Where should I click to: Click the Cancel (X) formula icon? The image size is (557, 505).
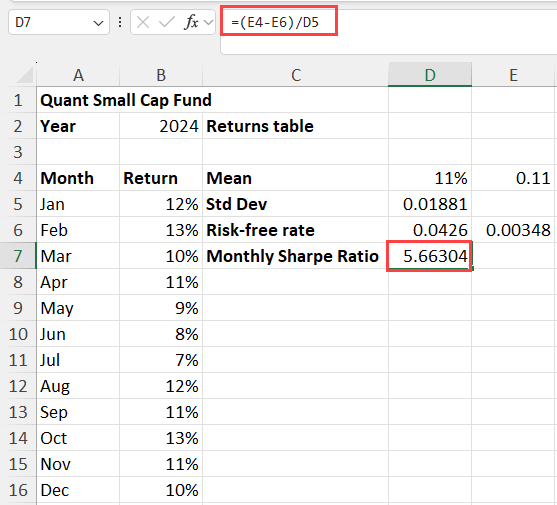pyautogui.click(x=143, y=22)
